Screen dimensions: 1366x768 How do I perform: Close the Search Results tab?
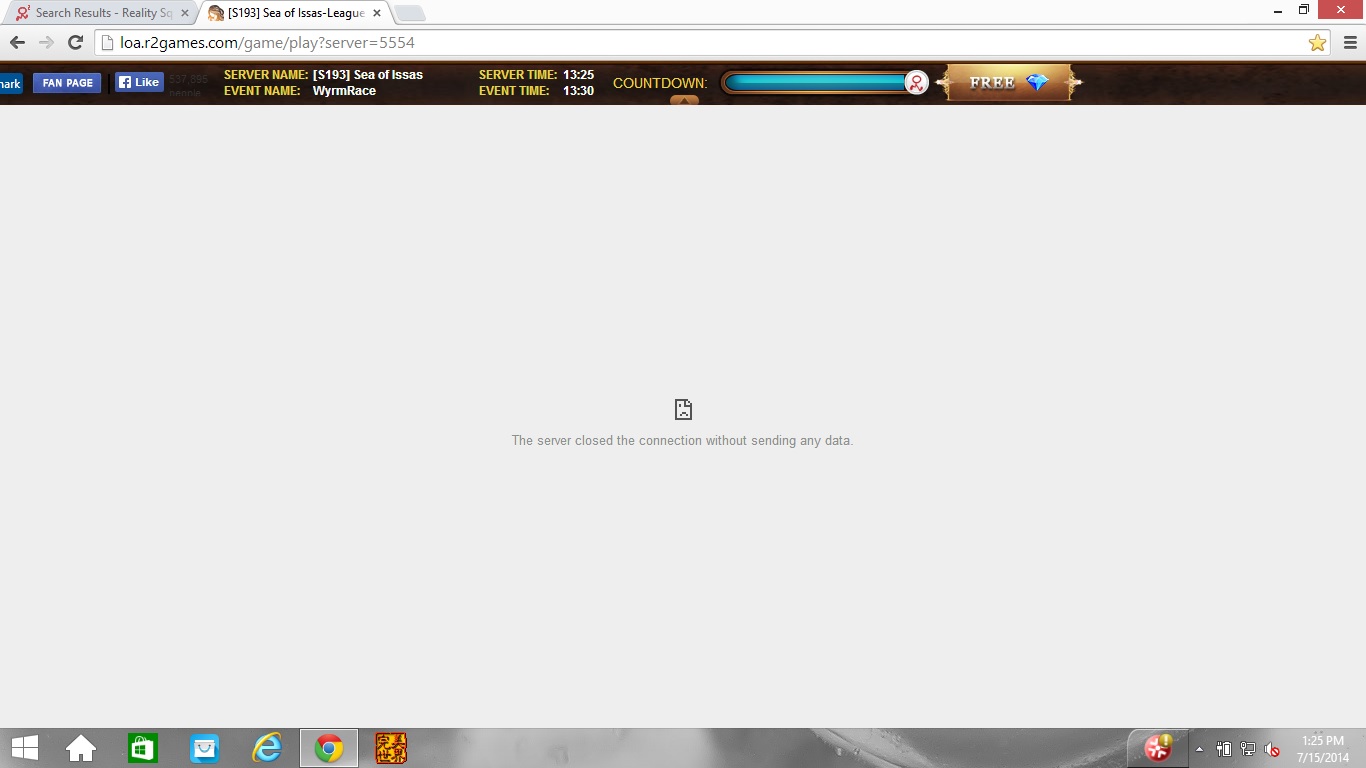(185, 13)
